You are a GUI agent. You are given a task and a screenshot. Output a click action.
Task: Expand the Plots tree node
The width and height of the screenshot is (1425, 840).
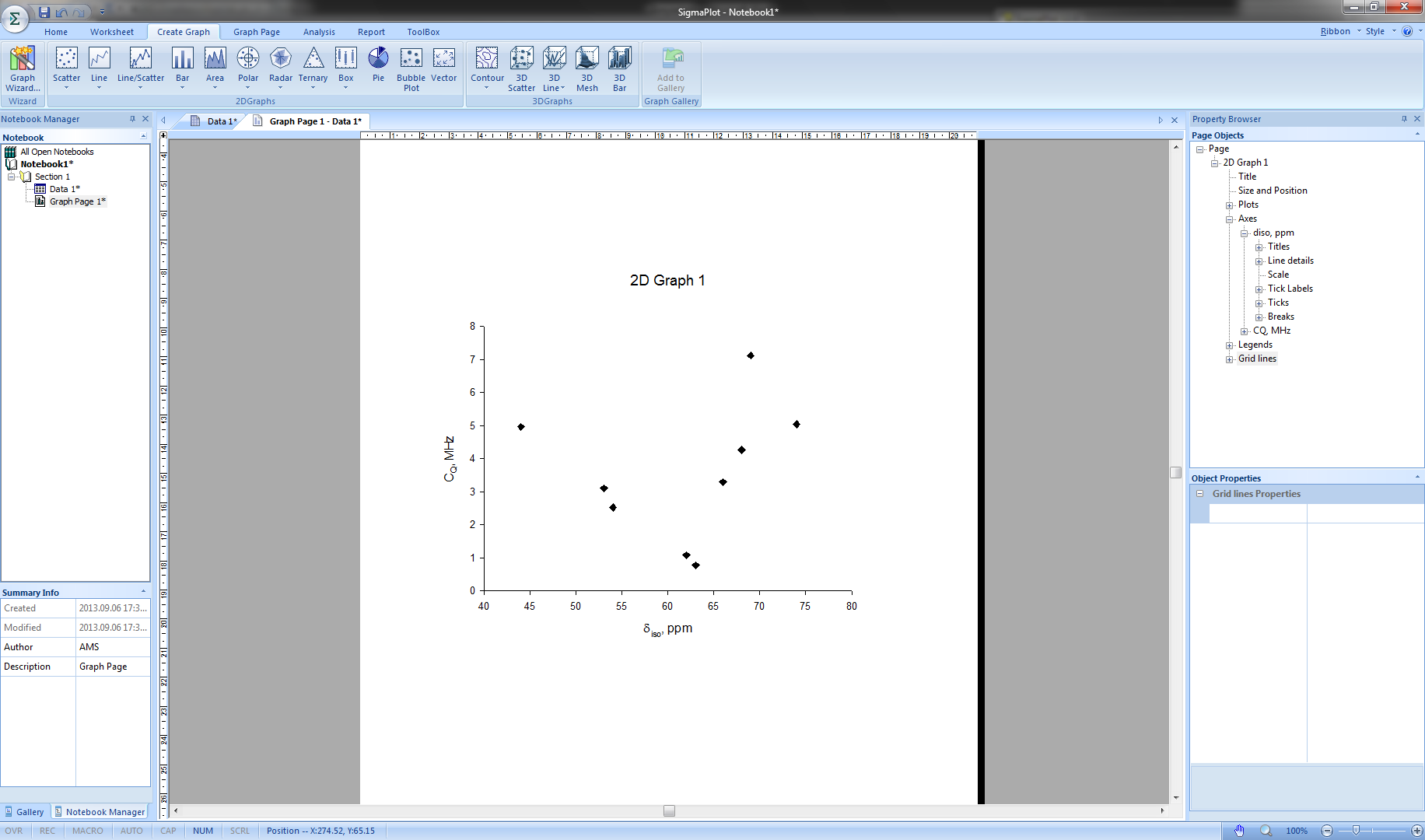(1230, 205)
